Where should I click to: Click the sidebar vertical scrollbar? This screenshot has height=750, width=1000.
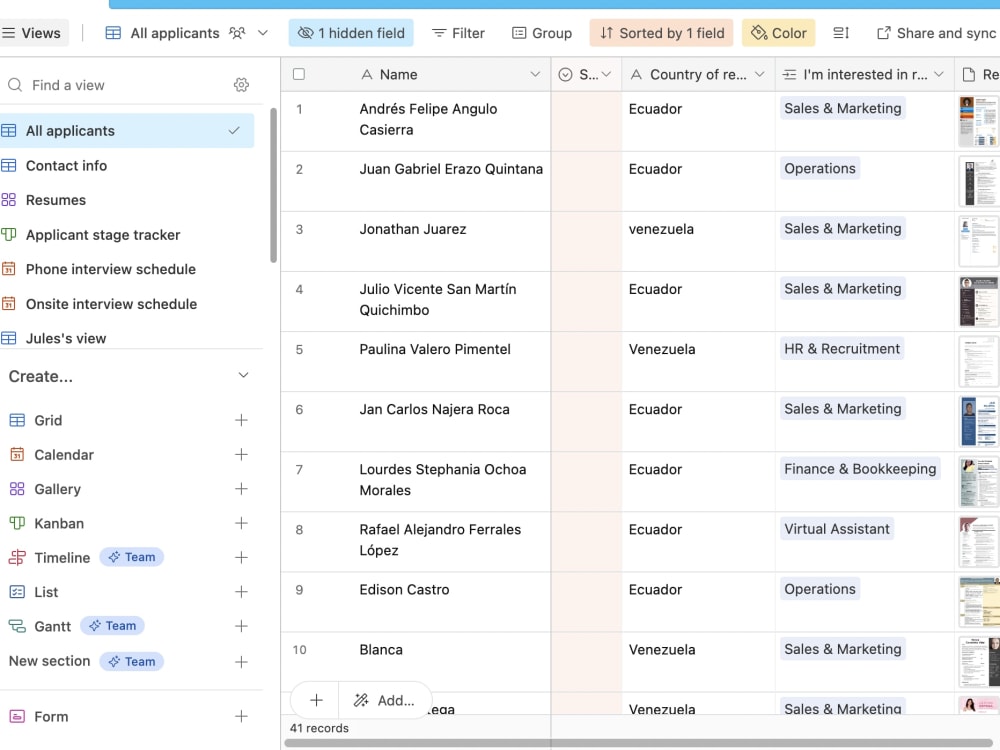coord(274,185)
